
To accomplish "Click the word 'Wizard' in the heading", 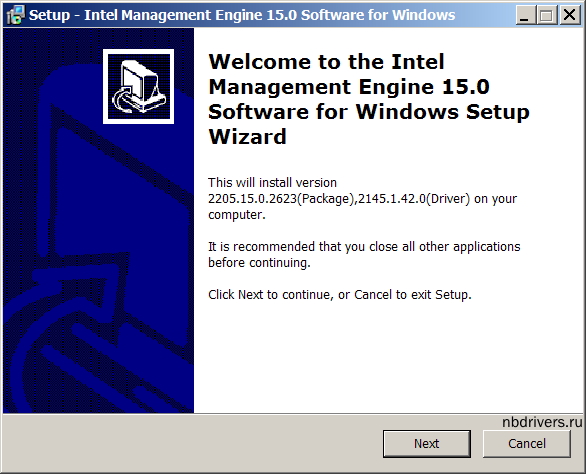I will 247,137.
